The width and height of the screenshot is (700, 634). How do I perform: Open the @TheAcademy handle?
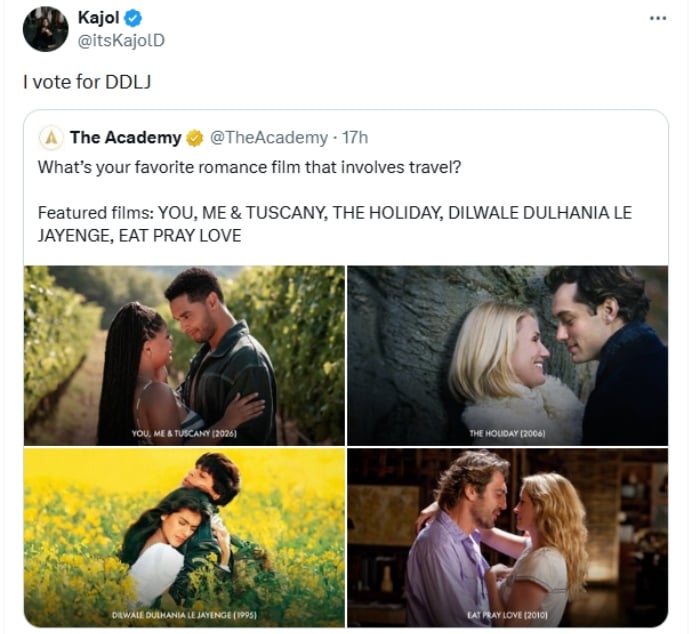pos(269,138)
